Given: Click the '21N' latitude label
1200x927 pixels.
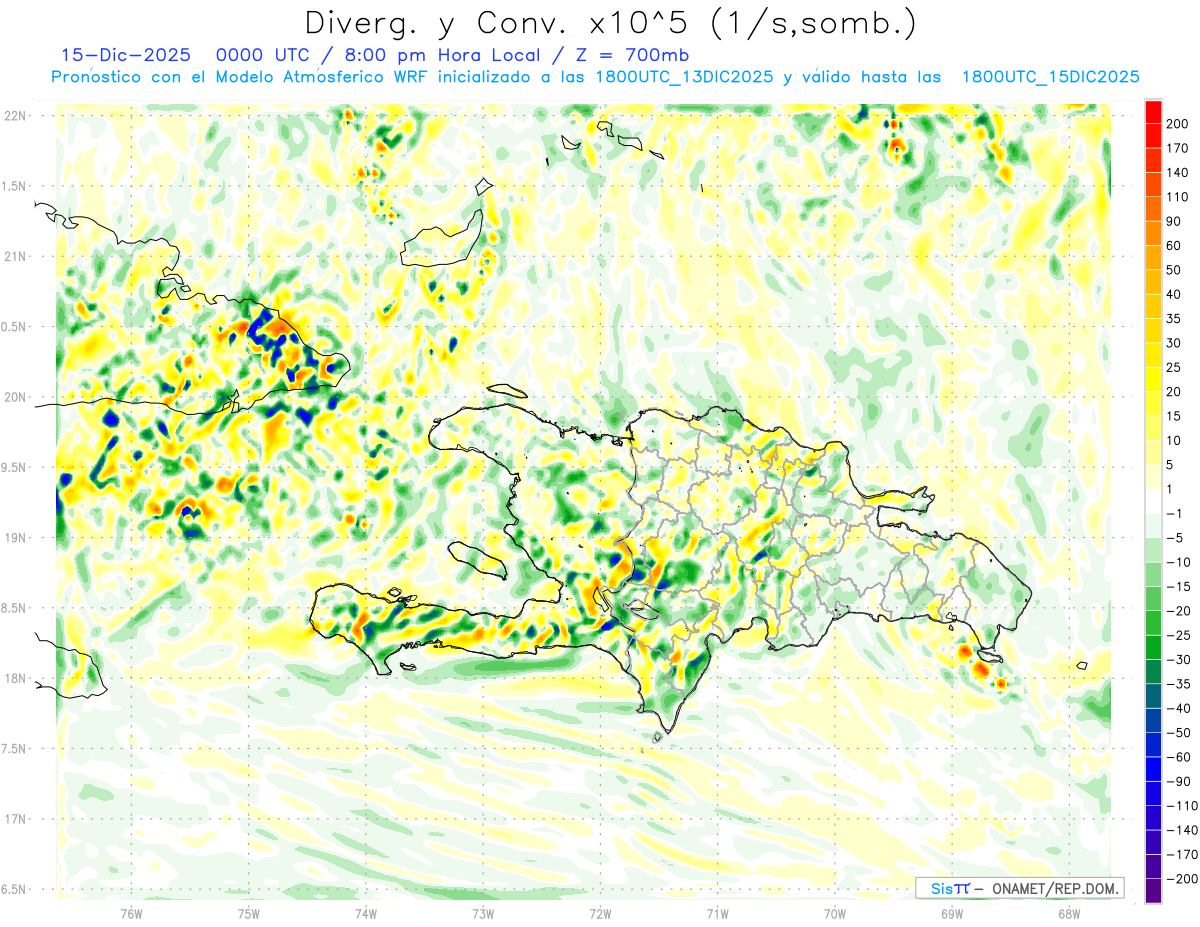Looking at the screenshot, I should click(15, 256).
